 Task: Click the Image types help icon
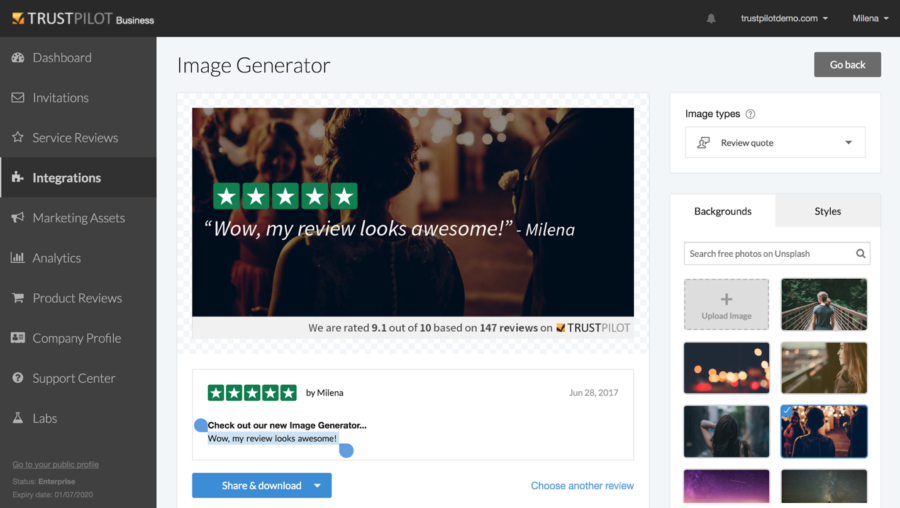click(x=750, y=114)
